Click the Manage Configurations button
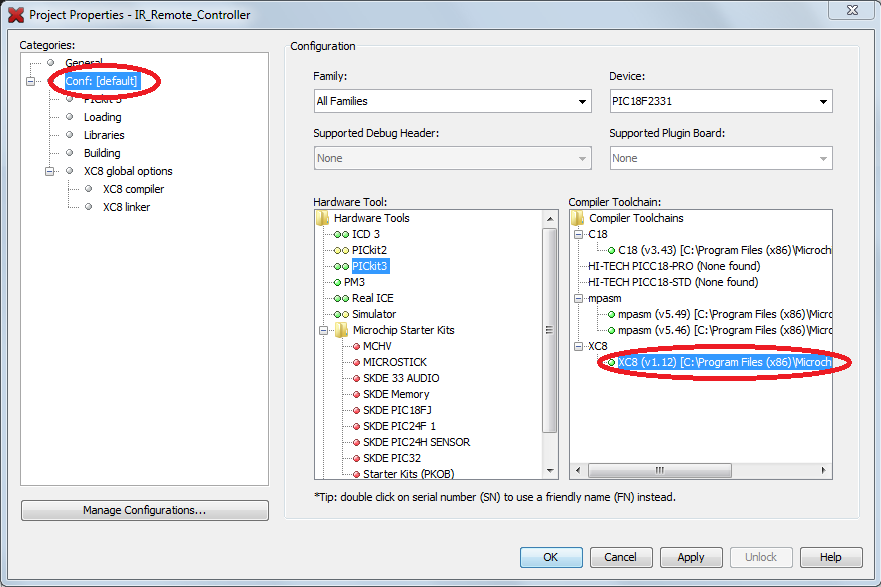 (144, 510)
